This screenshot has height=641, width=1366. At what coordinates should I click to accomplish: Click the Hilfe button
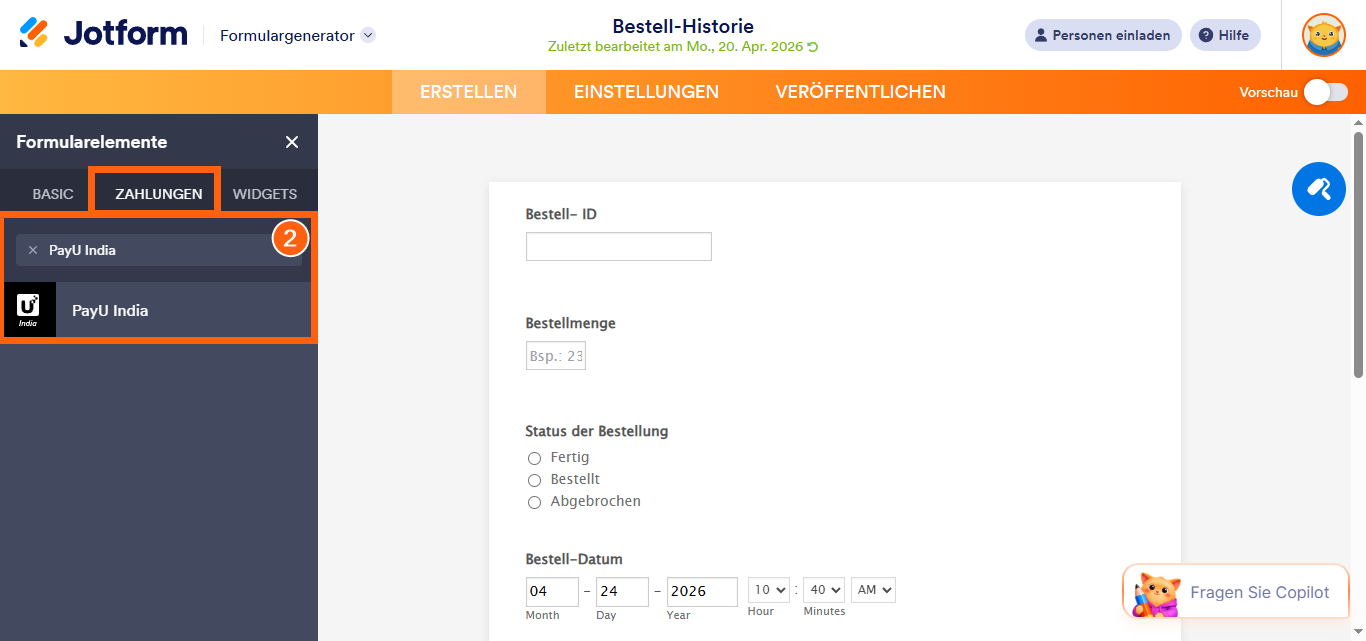tap(1225, 34)
